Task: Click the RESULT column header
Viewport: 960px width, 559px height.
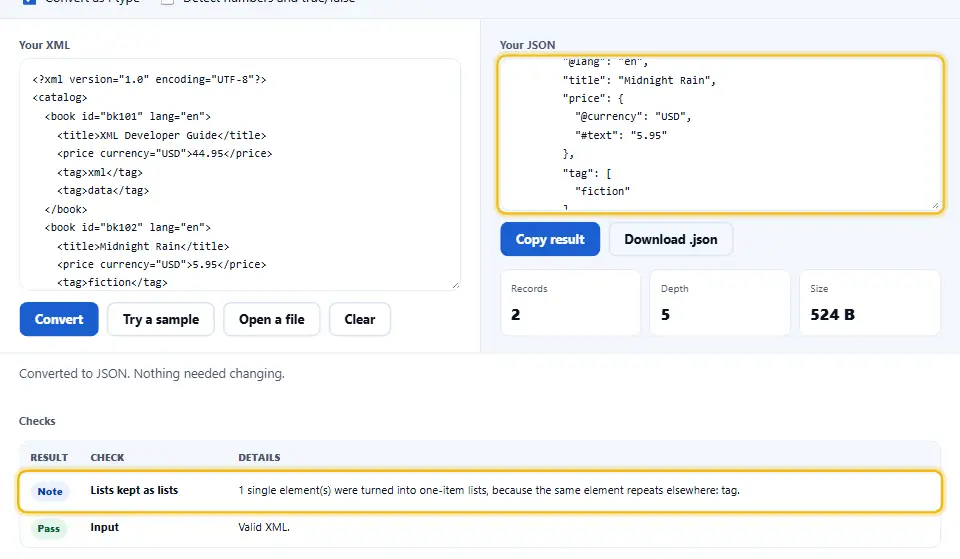Action: 49,457
